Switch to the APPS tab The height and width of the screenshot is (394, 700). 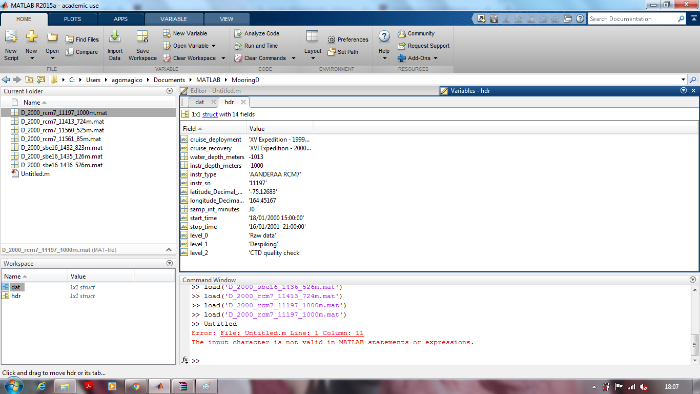click(x=121, y=19)
